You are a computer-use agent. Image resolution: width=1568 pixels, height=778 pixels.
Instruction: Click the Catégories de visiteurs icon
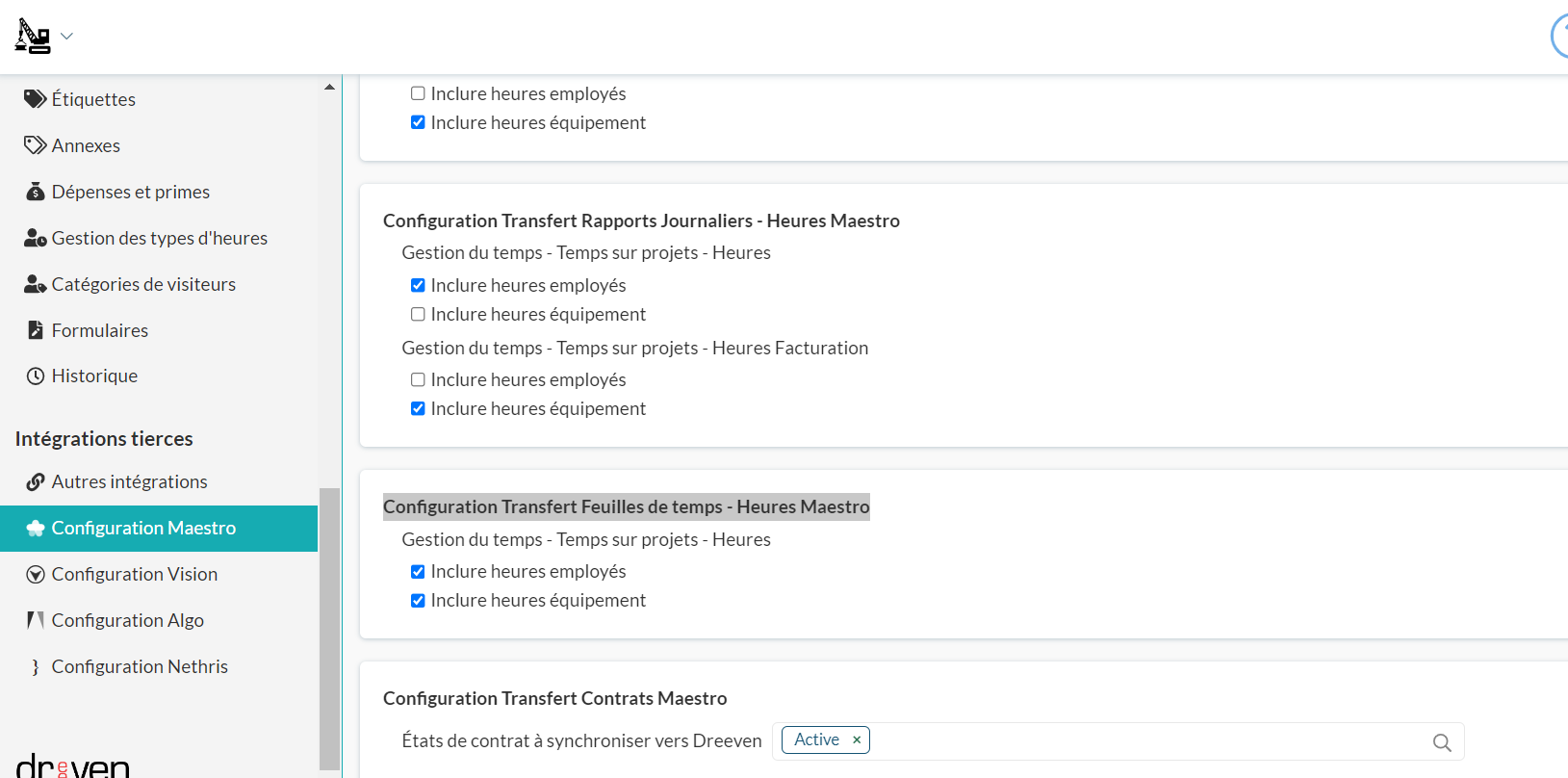pyautogui.click(x=36, y=284)
